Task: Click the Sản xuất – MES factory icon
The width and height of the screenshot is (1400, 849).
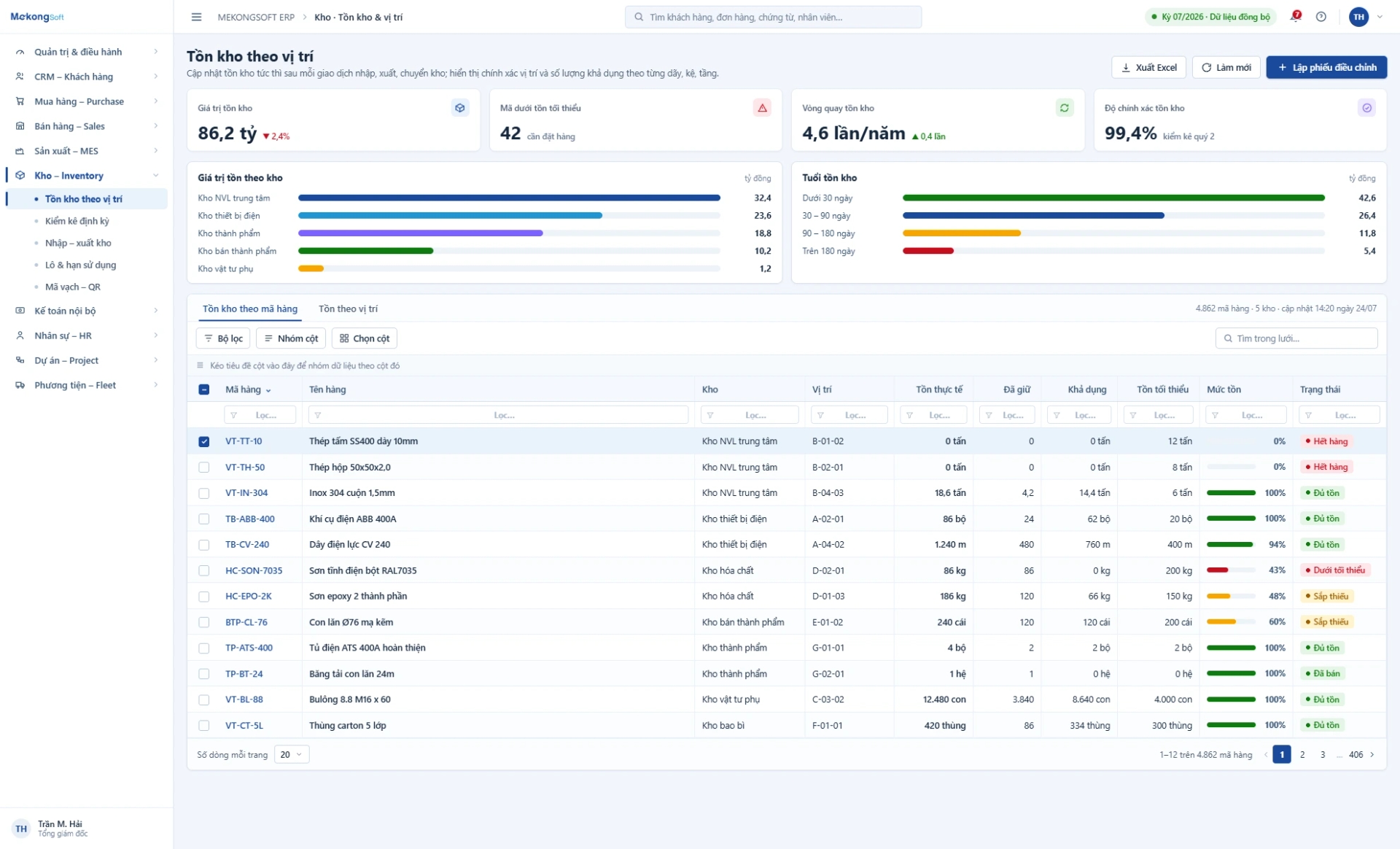Action: tap(20, 151)
